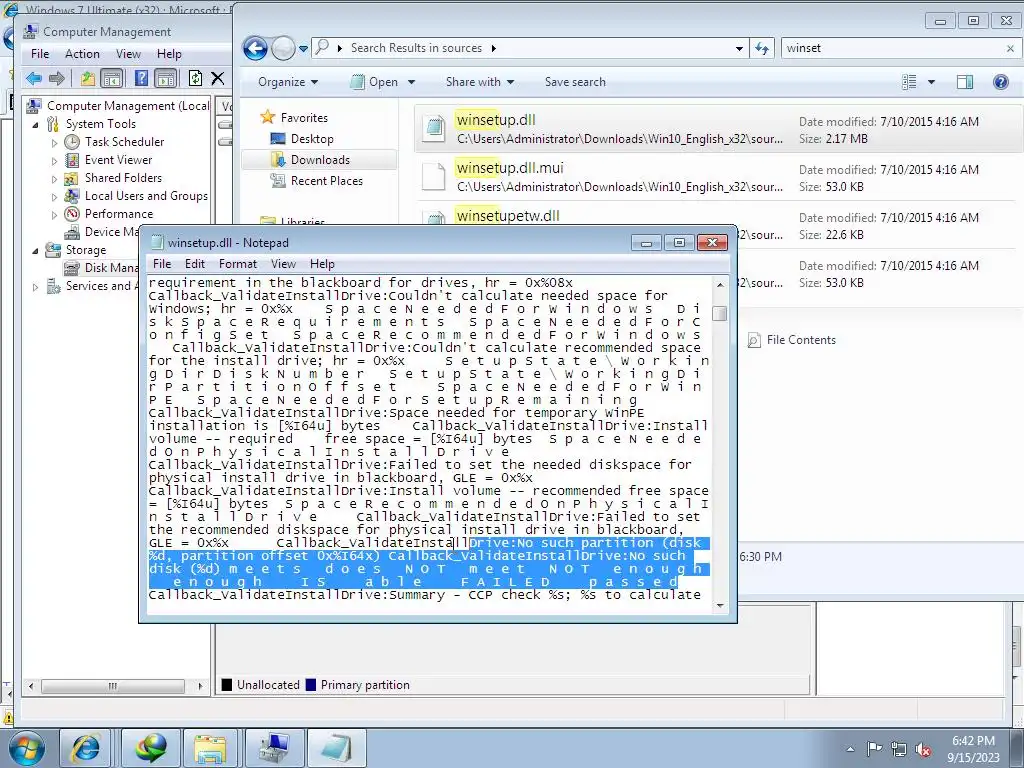The image size is (1024, 768).
Task: Click Explorer's blue Back arrow button
Action: (255, 48)
